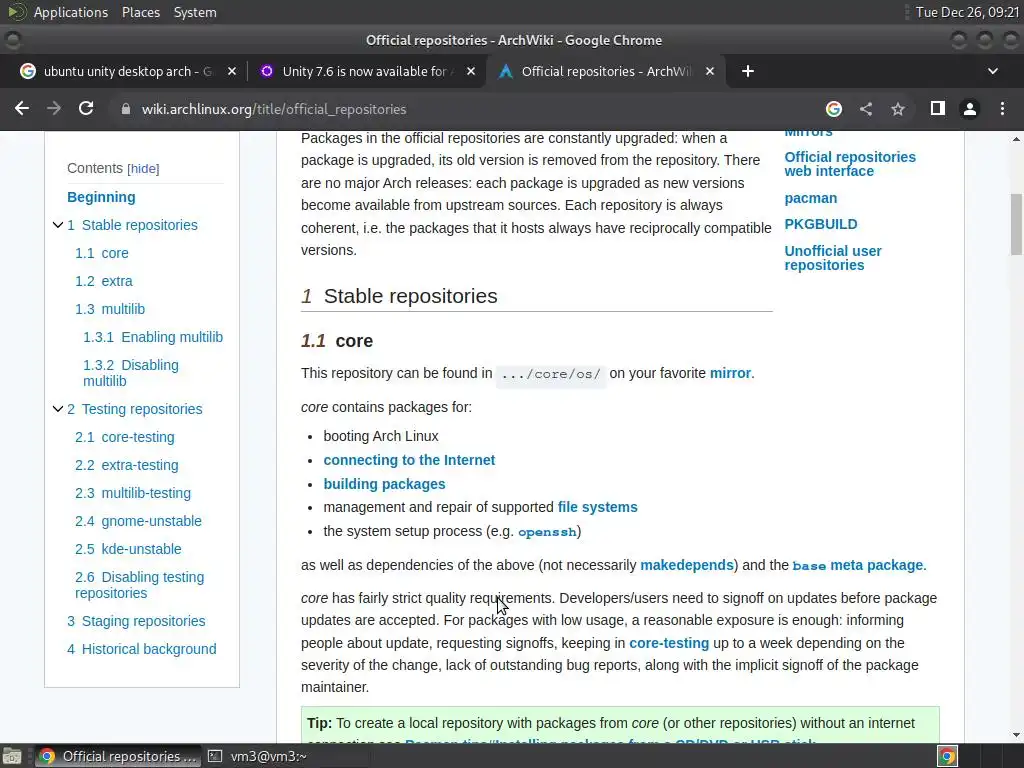This screenshot has height=768, width=1024.
Task: Open the Chrome profile menu
Action: 970,109
